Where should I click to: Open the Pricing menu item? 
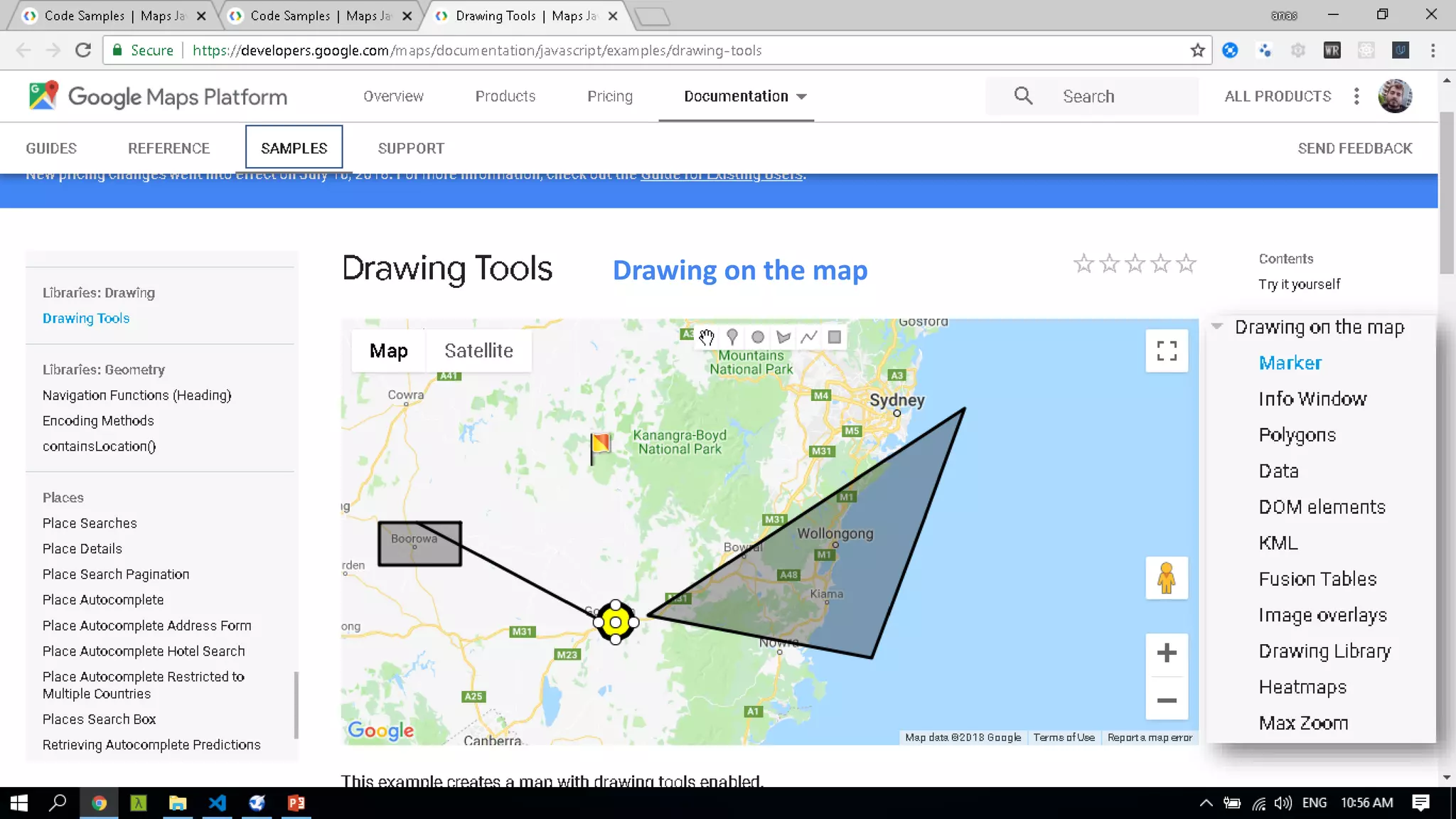click(609, 96)
